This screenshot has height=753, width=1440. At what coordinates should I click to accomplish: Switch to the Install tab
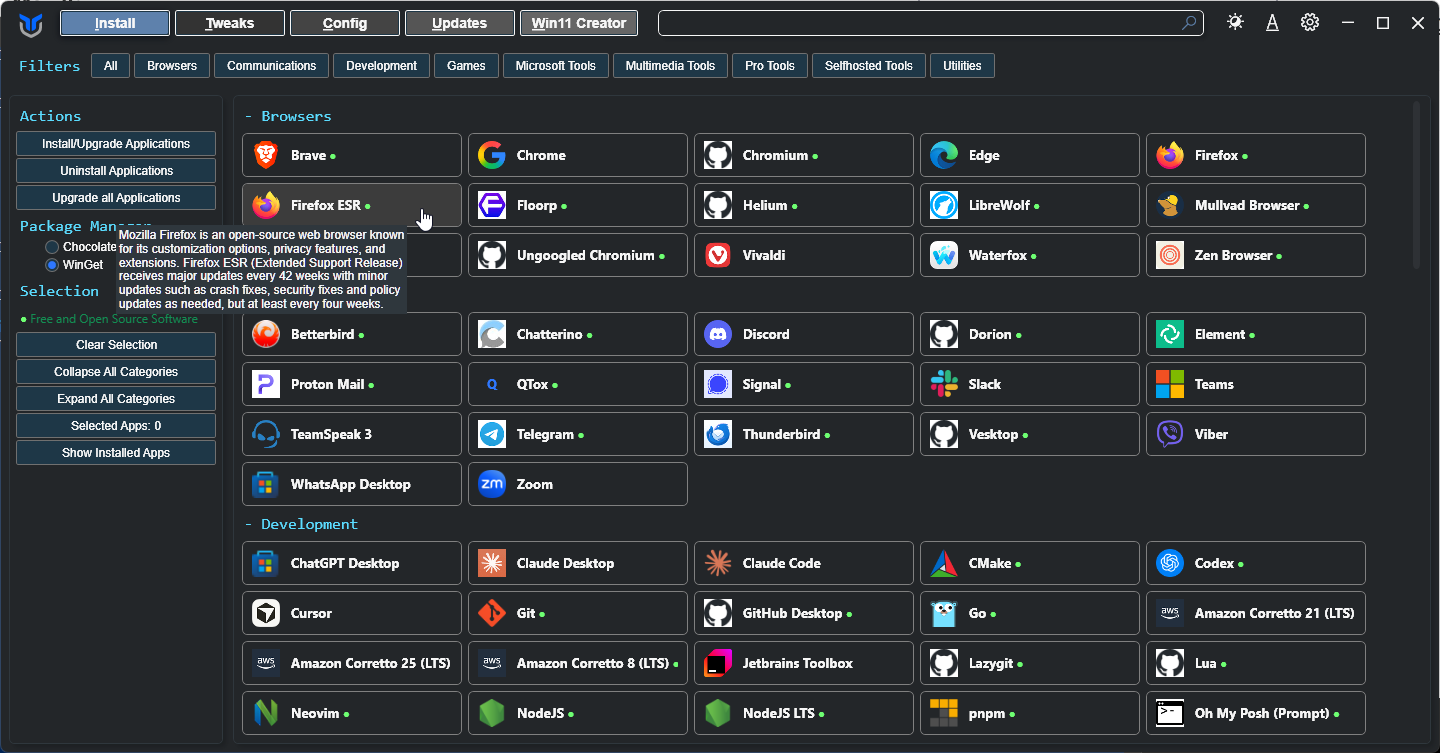[115, 23]
